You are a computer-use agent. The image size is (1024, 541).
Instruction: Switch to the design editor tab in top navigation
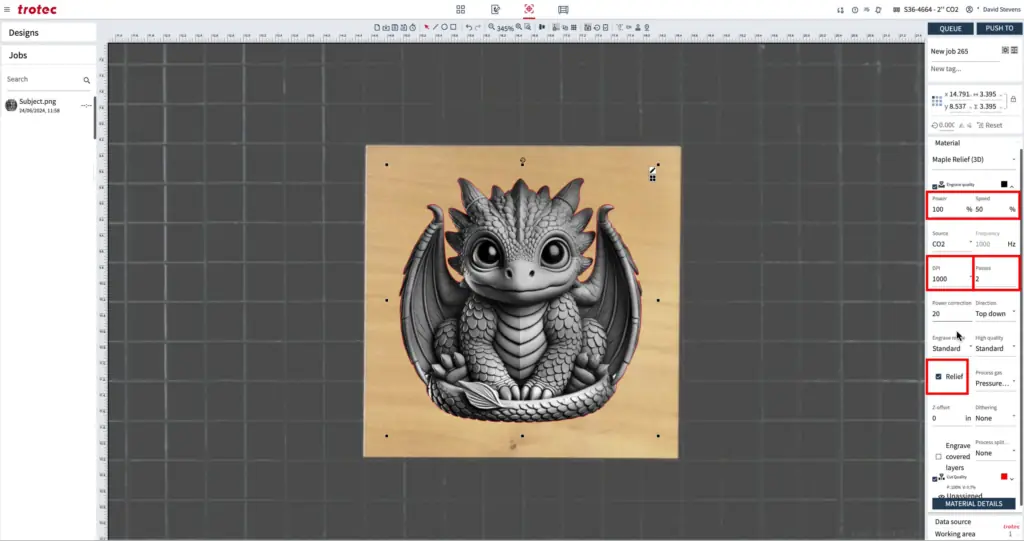point(495,9)
